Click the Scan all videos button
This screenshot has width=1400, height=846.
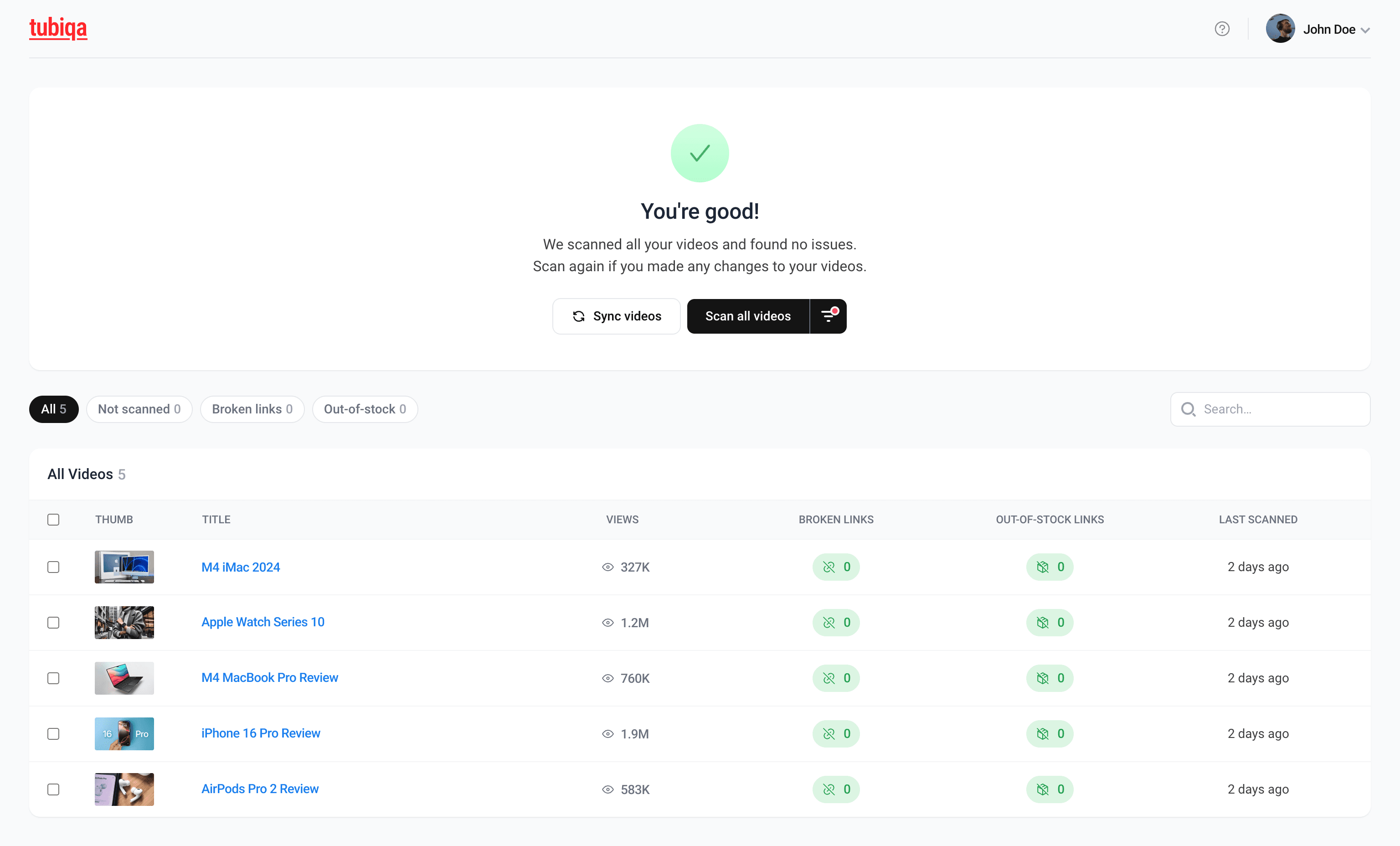pos(748,316)
